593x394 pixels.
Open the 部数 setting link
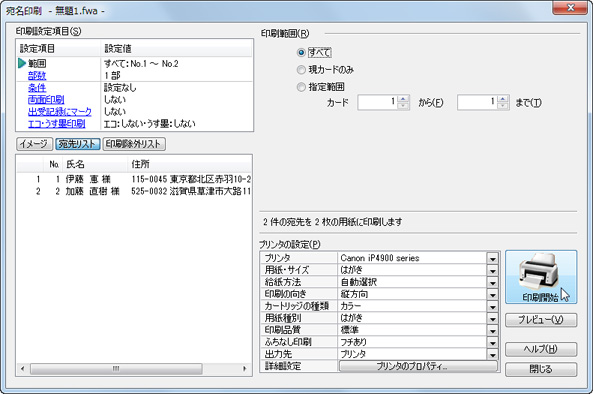click(37, 76)
